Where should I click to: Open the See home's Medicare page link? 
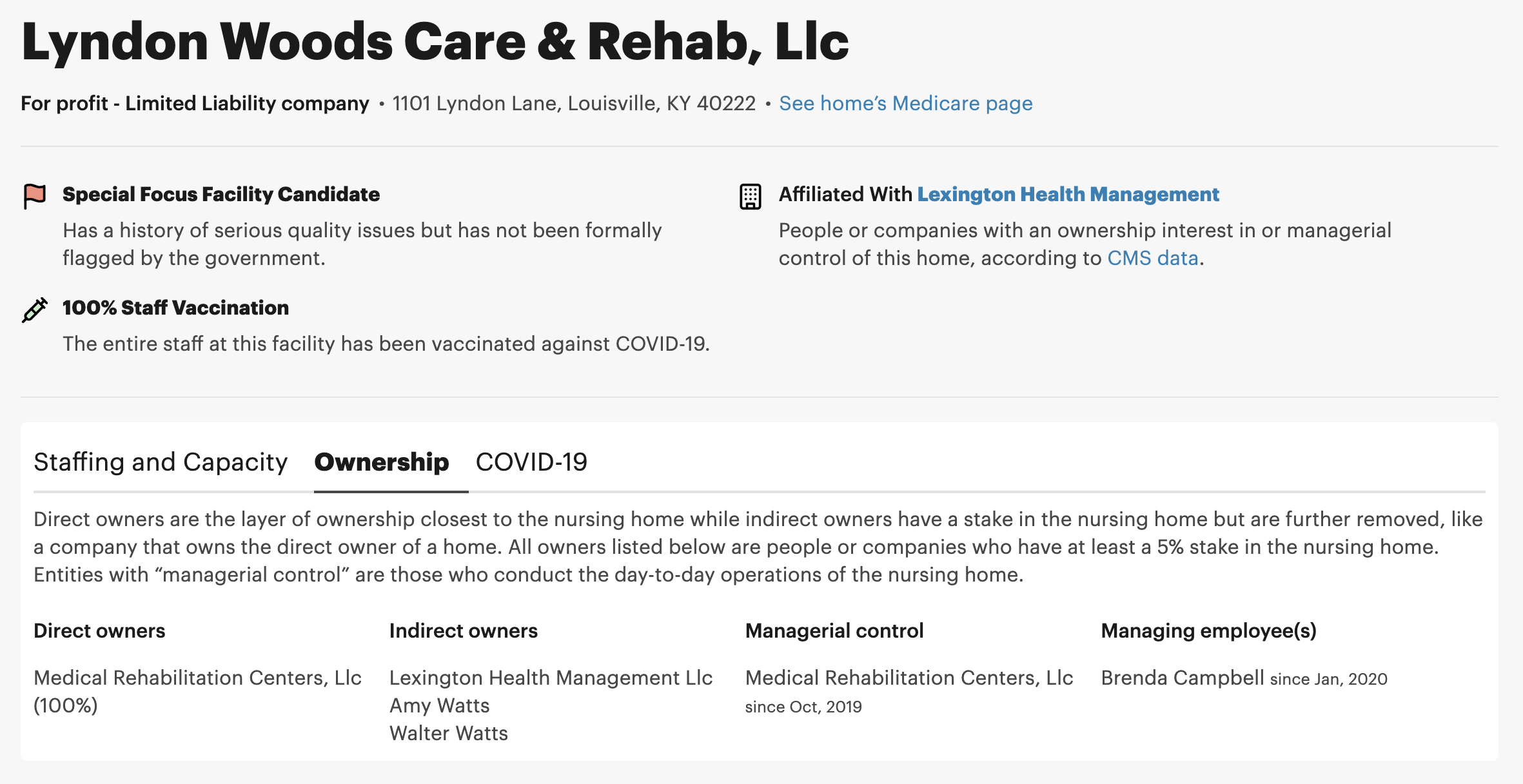point(905,103)
